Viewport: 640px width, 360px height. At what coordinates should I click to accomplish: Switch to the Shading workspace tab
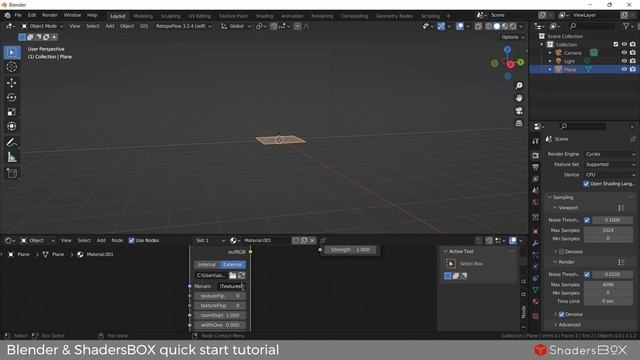point(264,16)
